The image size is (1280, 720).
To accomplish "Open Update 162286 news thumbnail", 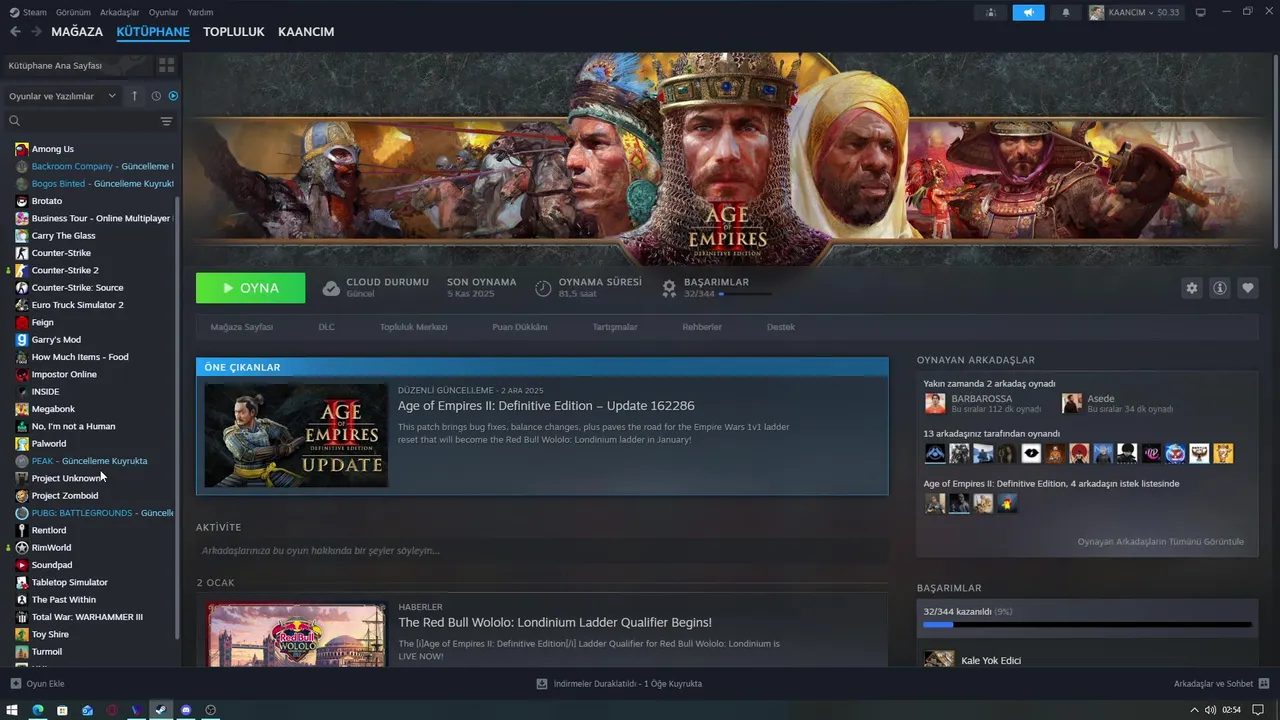I will pyautogui.click(x=296, y=435).
